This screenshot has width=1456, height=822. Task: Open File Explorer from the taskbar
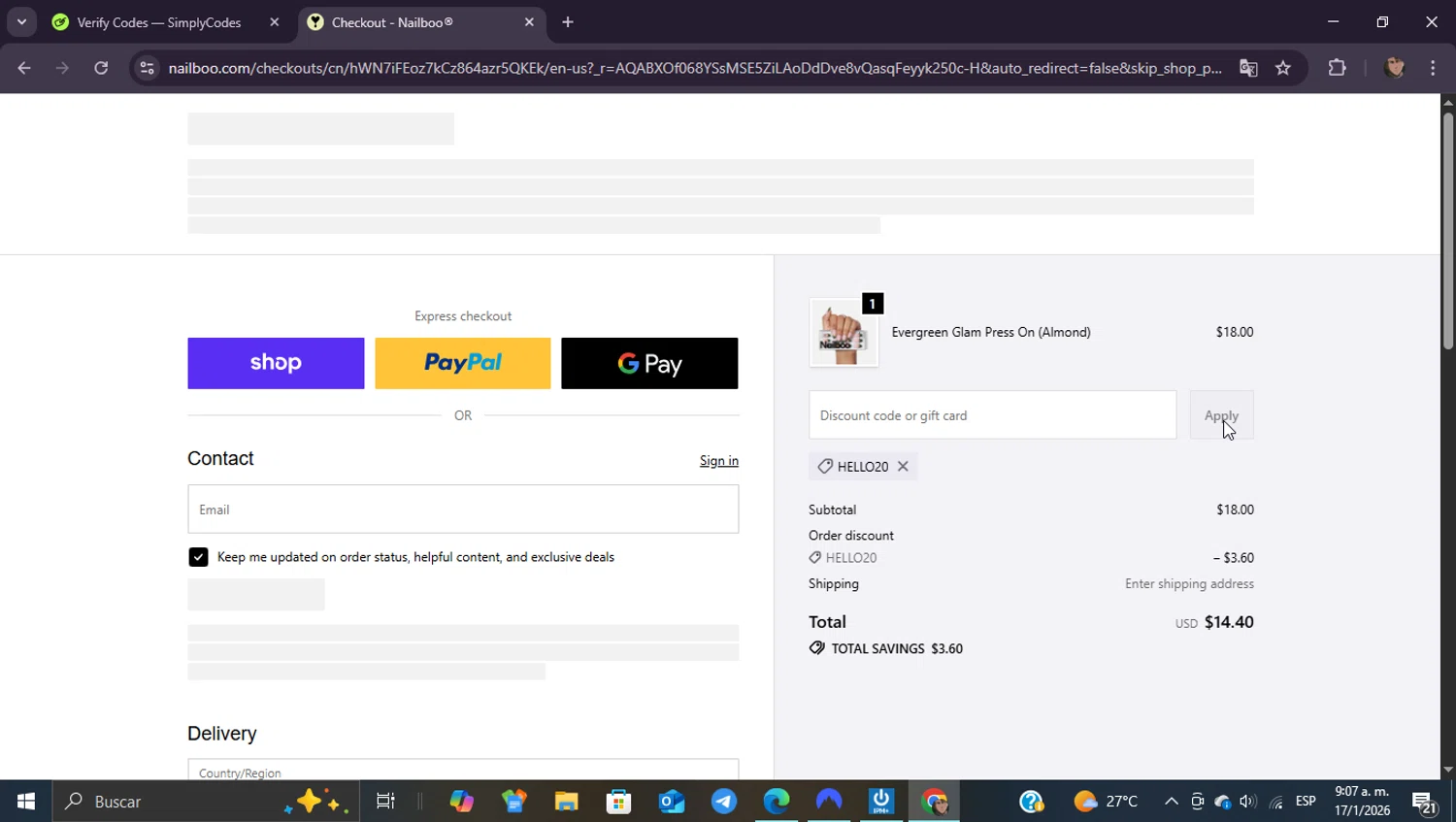pyautogui.click(x=566, y=802)
